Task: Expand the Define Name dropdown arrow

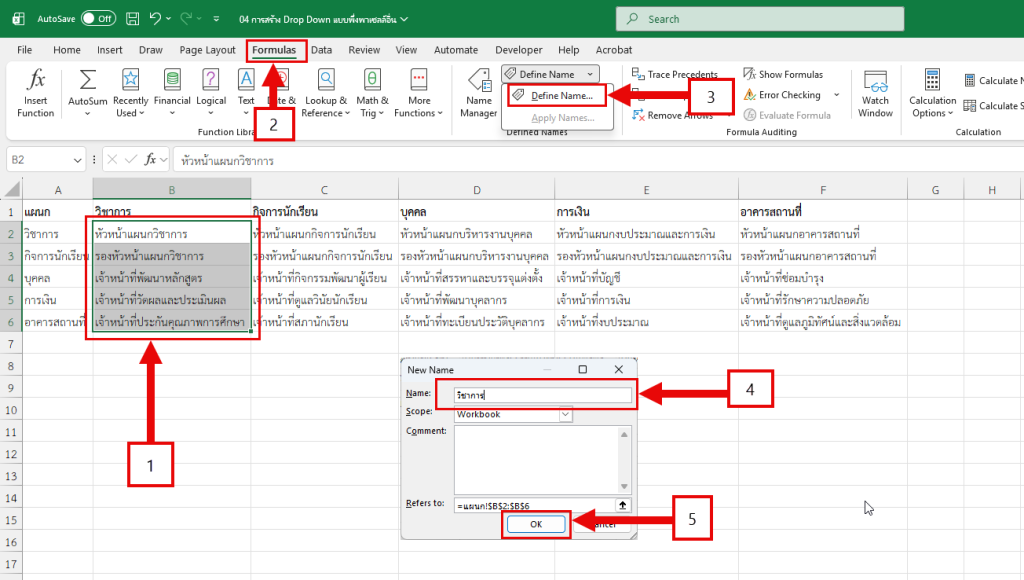Action: point(590,74)
